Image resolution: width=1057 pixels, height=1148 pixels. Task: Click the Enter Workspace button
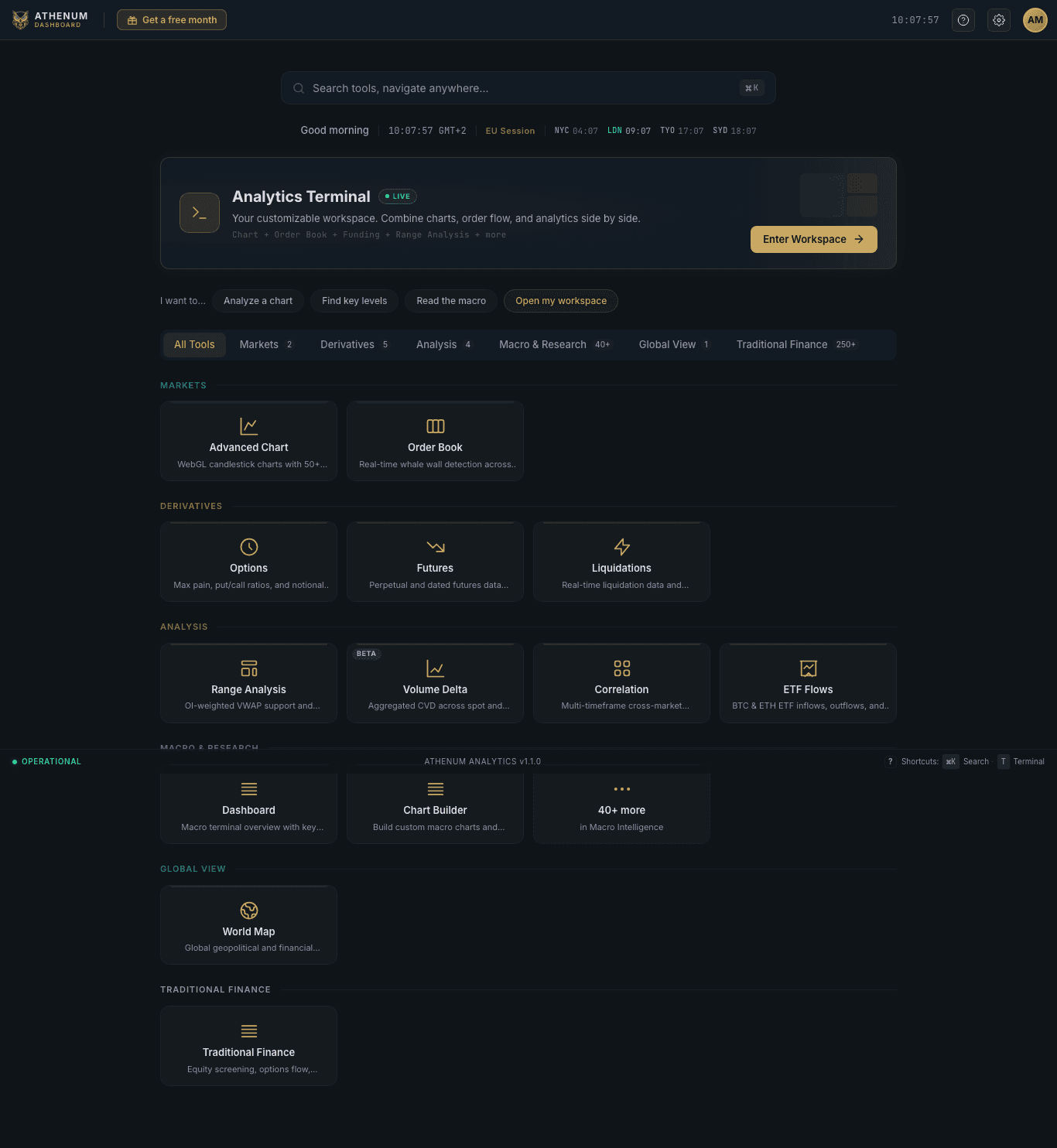[814, 239]
